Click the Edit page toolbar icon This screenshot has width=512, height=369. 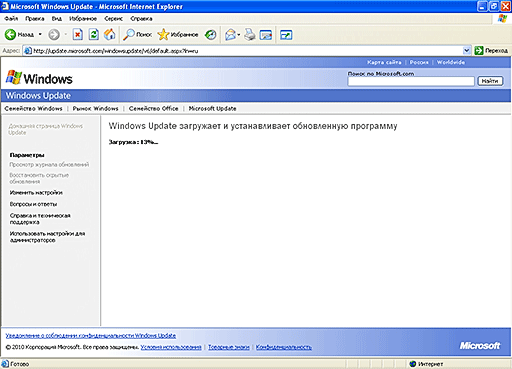(x=266, y=34)
